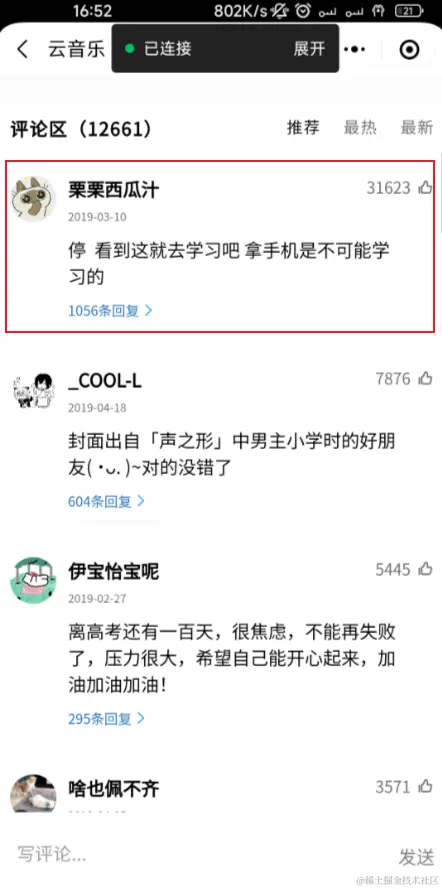Open _COOL-L's avatar picture
Screen dimensions: 442x889
click(x=33, y=390)
